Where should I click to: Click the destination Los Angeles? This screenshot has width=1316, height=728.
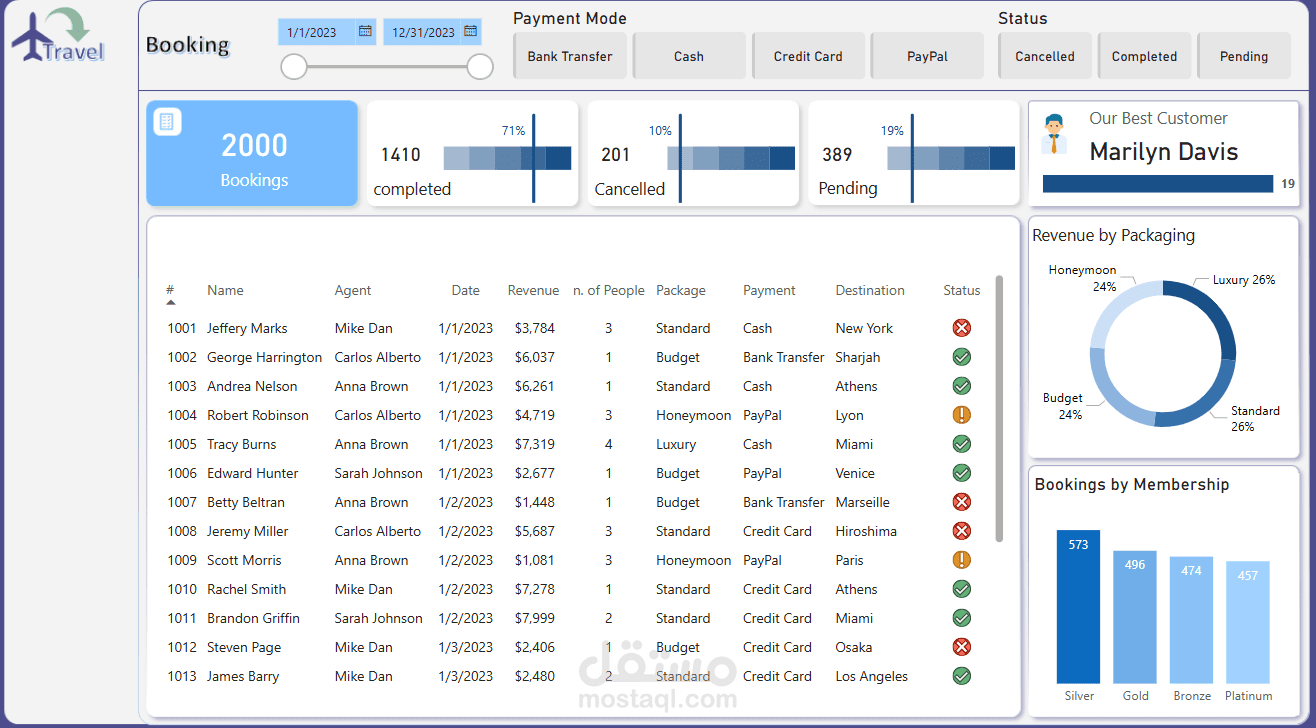coord(872,676)
